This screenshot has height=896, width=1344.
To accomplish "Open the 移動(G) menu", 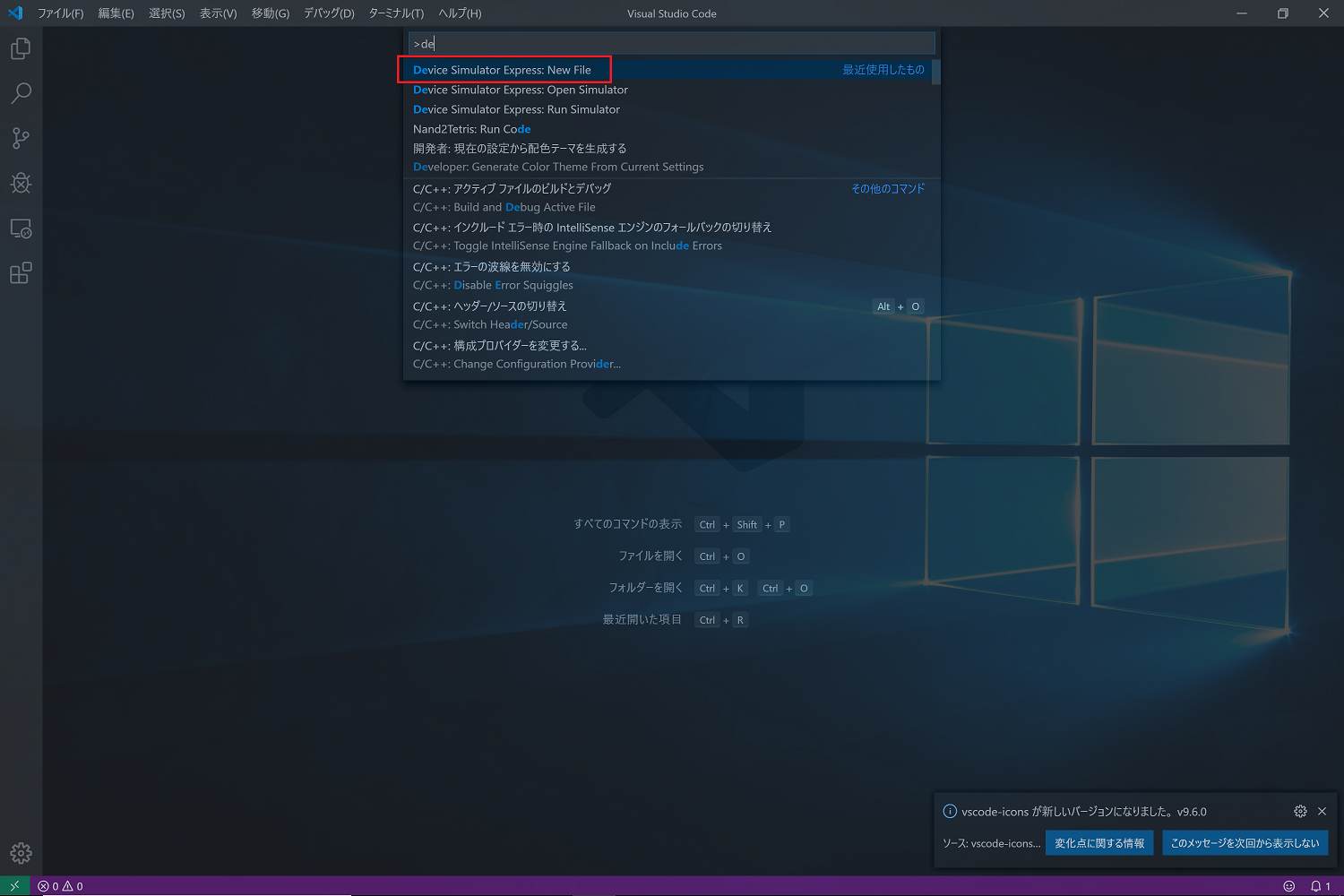I will [x=270, y=13].
